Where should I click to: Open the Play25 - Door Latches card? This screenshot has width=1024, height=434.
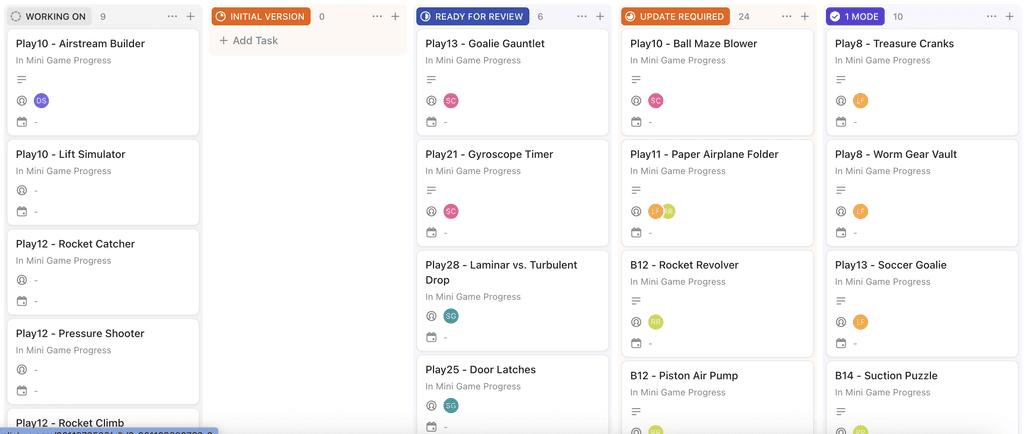tap(513, 394)
